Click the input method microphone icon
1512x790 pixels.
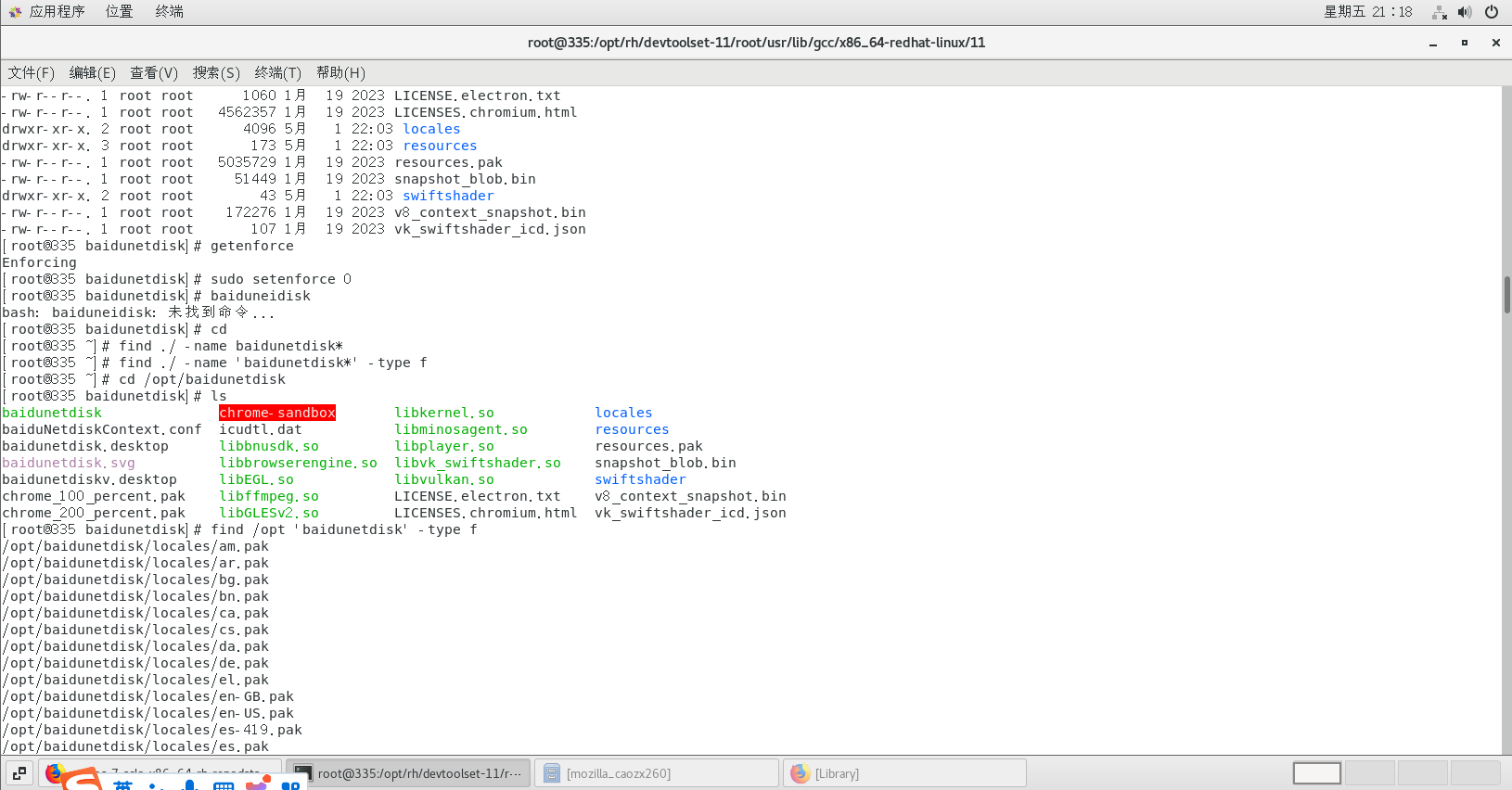click(x=189, y=784)
